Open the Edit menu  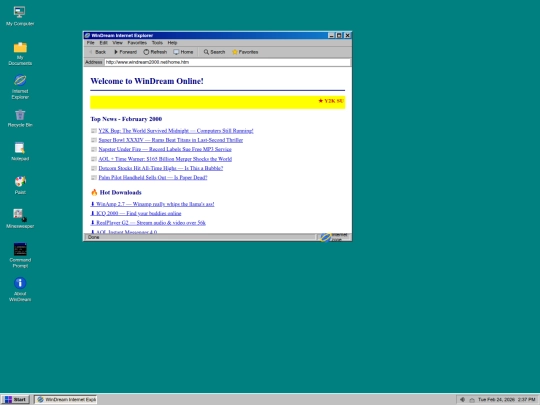coord(103,43)
